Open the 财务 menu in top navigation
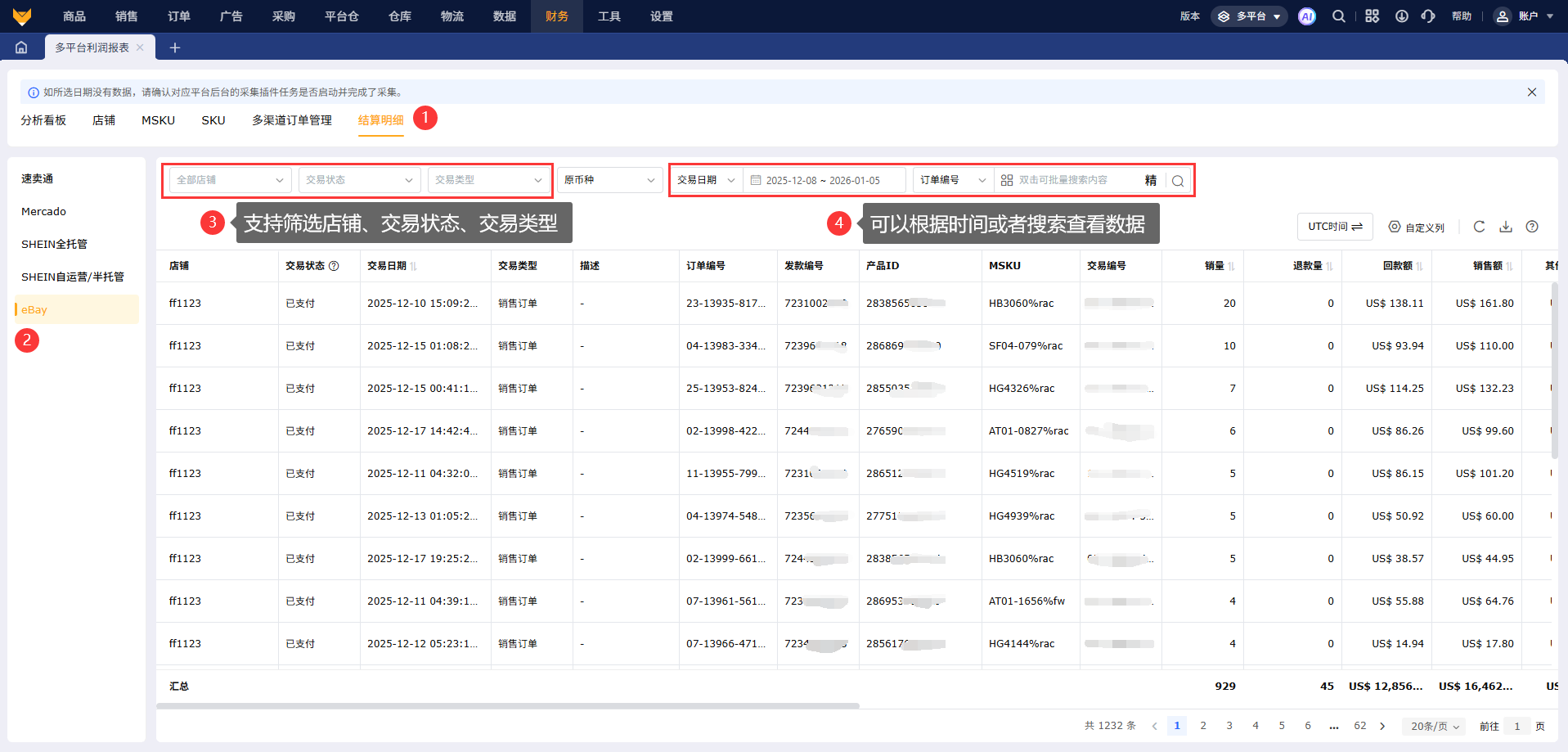 pos(556,16)
